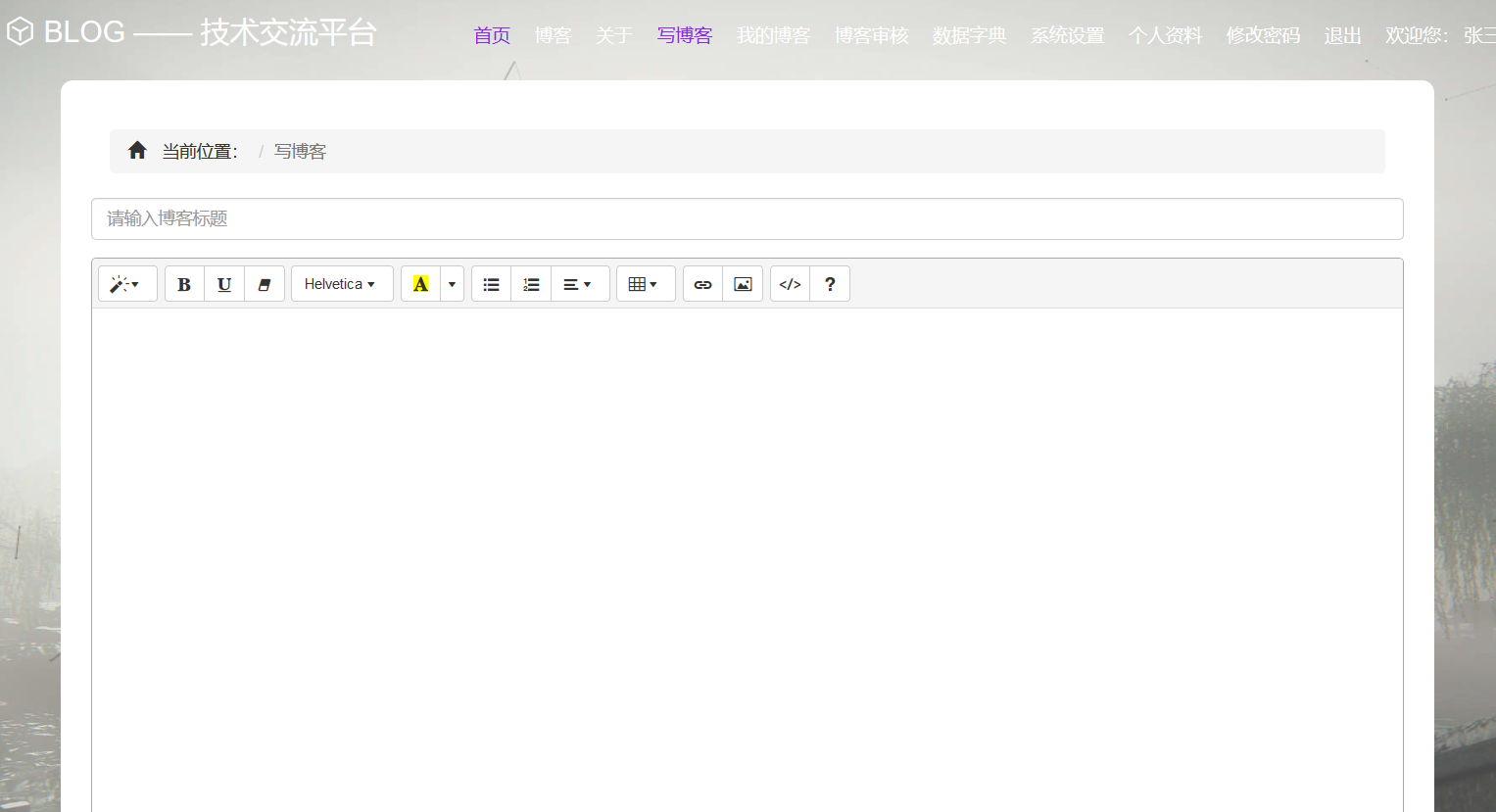
Task: Insert a hyperlink
Action: click(702, 284)
